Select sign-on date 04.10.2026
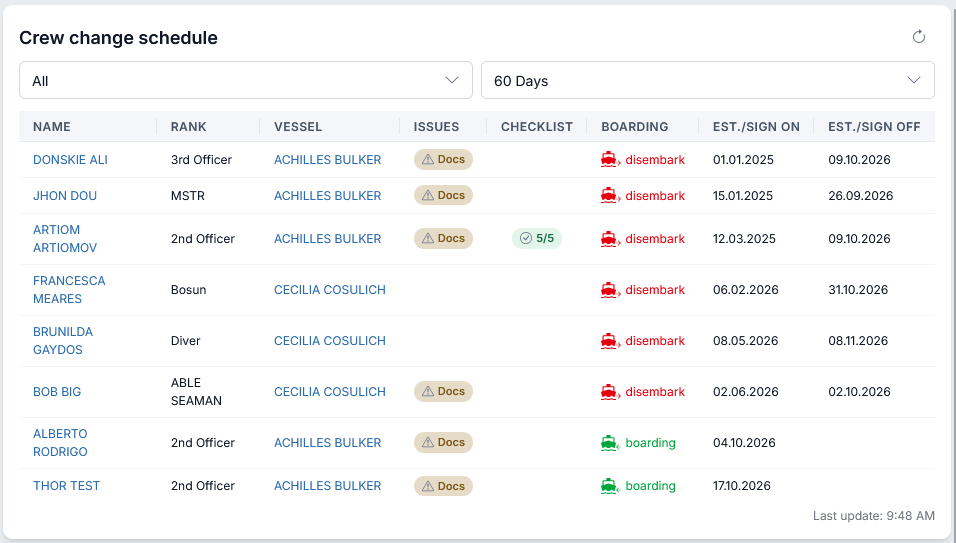Screen dimensions: 956x543 (x=744, y=442)
